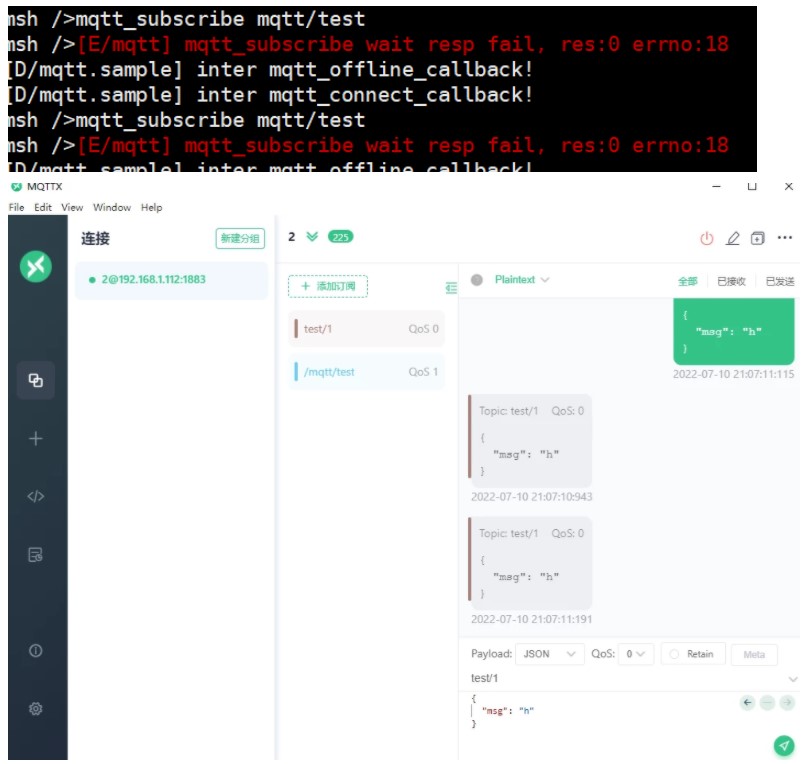Click the 新建分组 button
812x764 pixels.
pyautogui.click(x=240, y=238)
